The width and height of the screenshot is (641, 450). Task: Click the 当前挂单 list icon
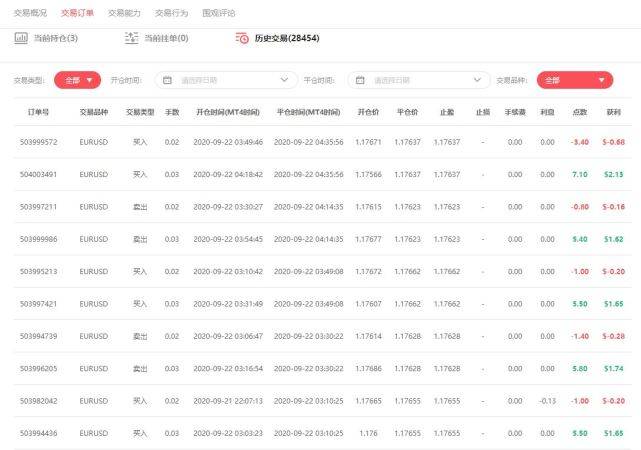pos(131,38)
